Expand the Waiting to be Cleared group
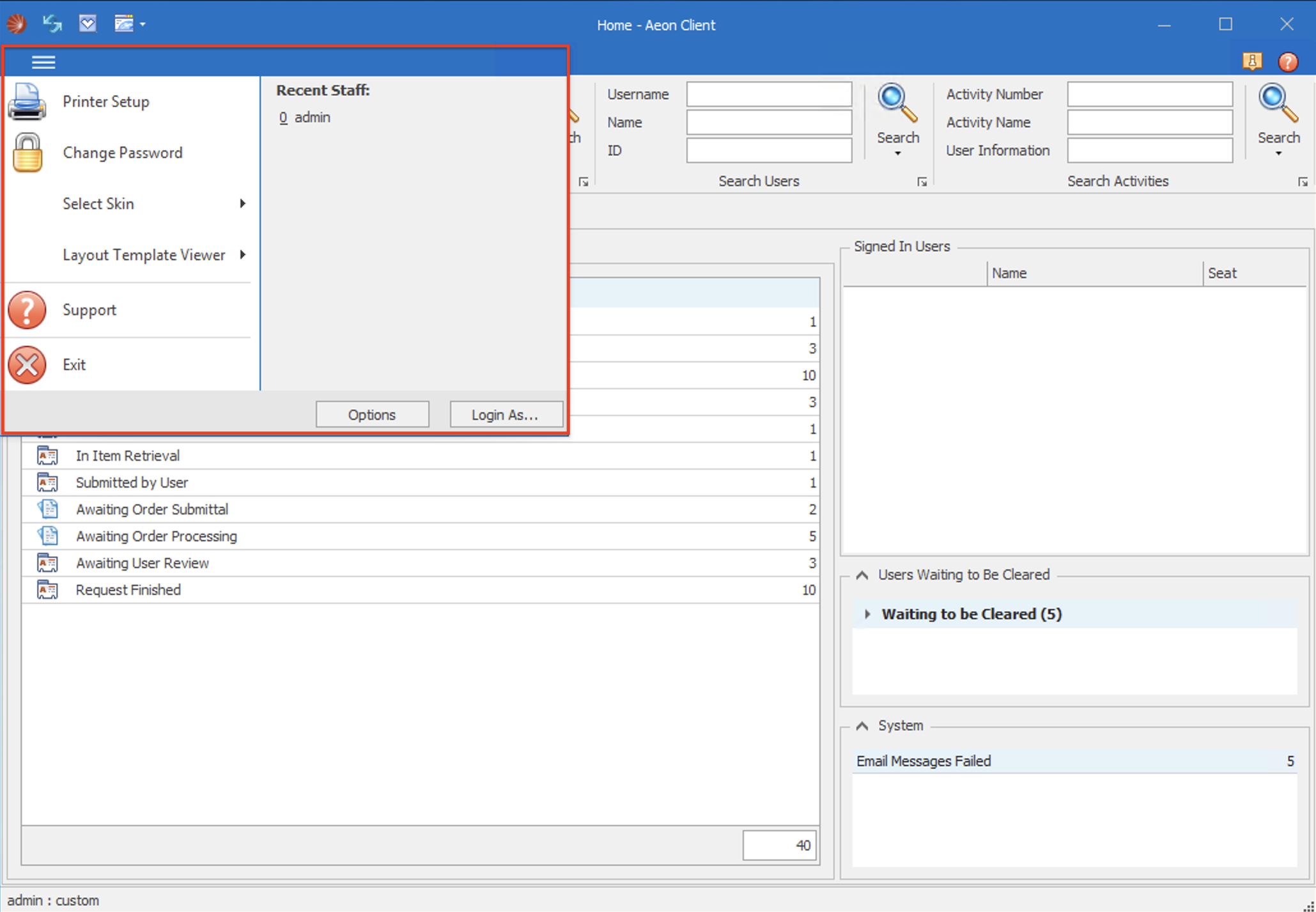 pos(867,614)
